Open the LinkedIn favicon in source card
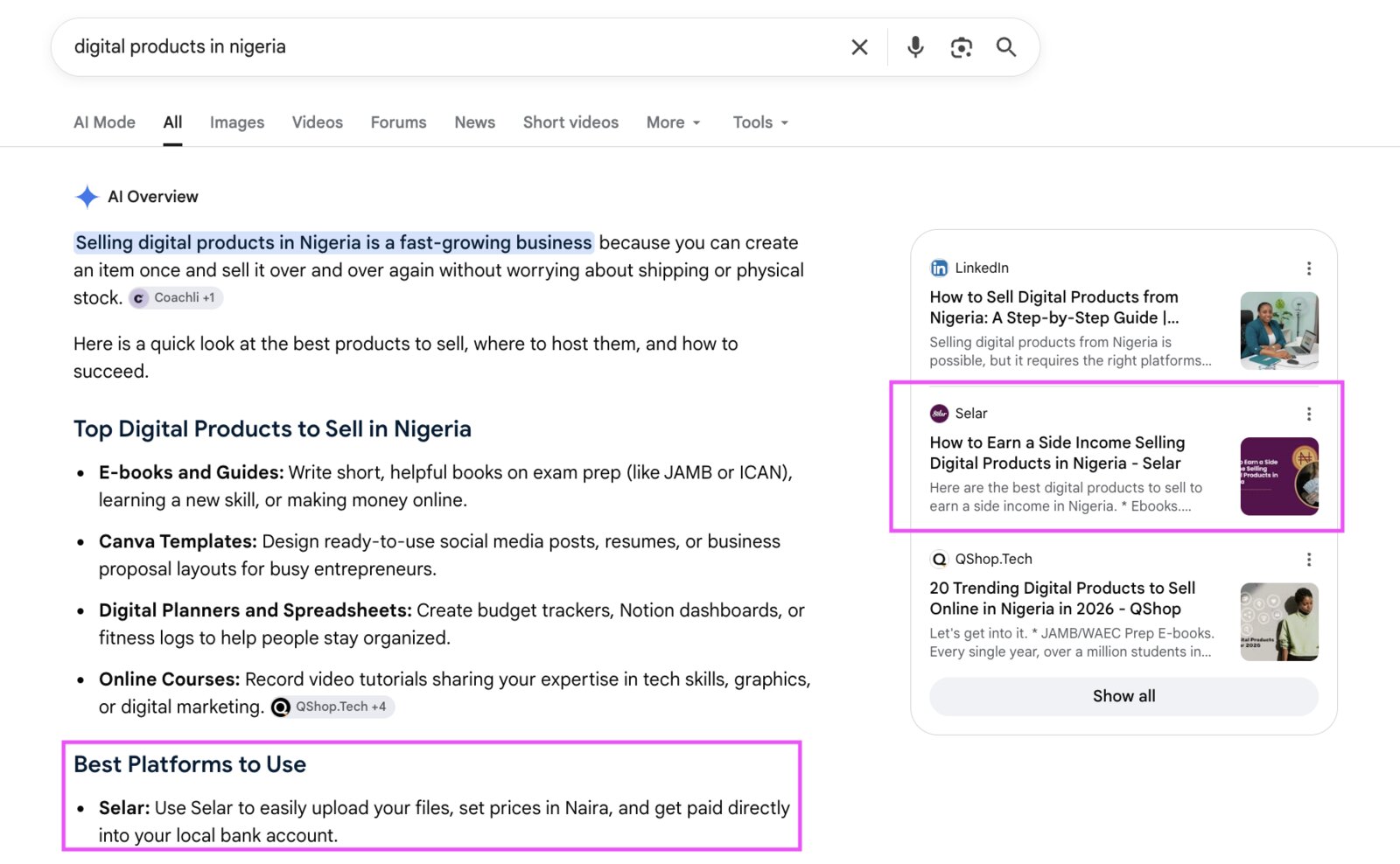This screenshot has width=1400, height=864. (939, 268)
